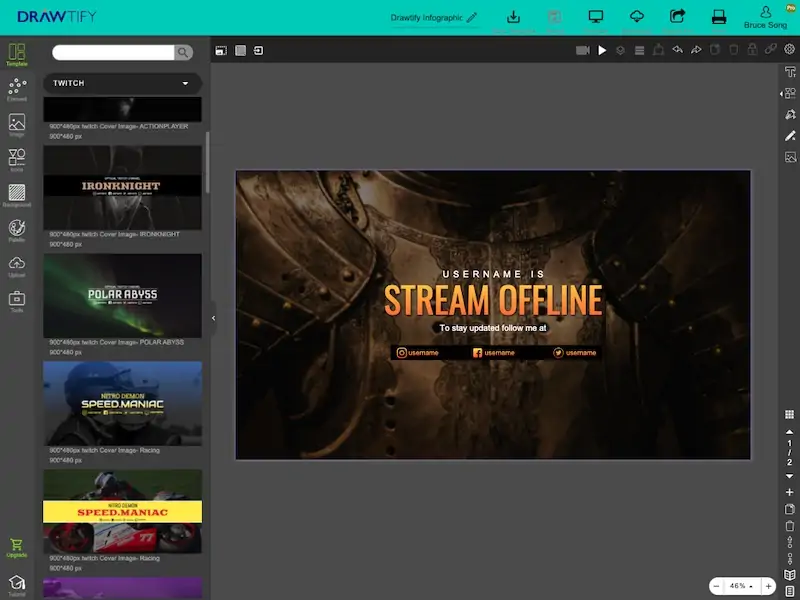
Task: Select the blue SPEED.MANIAC racing template
Action: (122, 403)
